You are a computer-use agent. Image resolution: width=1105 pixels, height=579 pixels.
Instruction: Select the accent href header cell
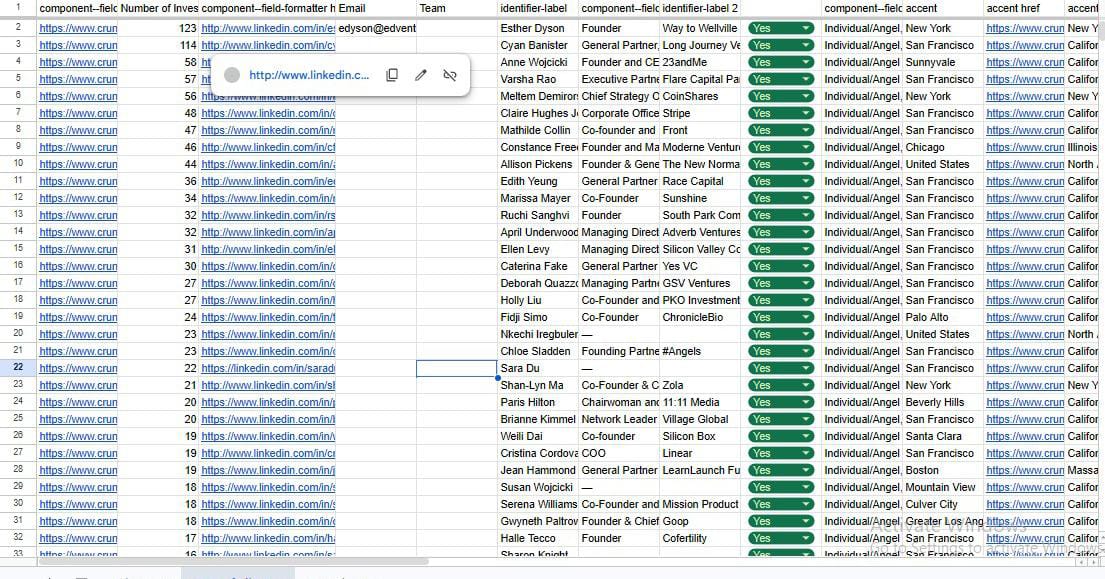1024,8
